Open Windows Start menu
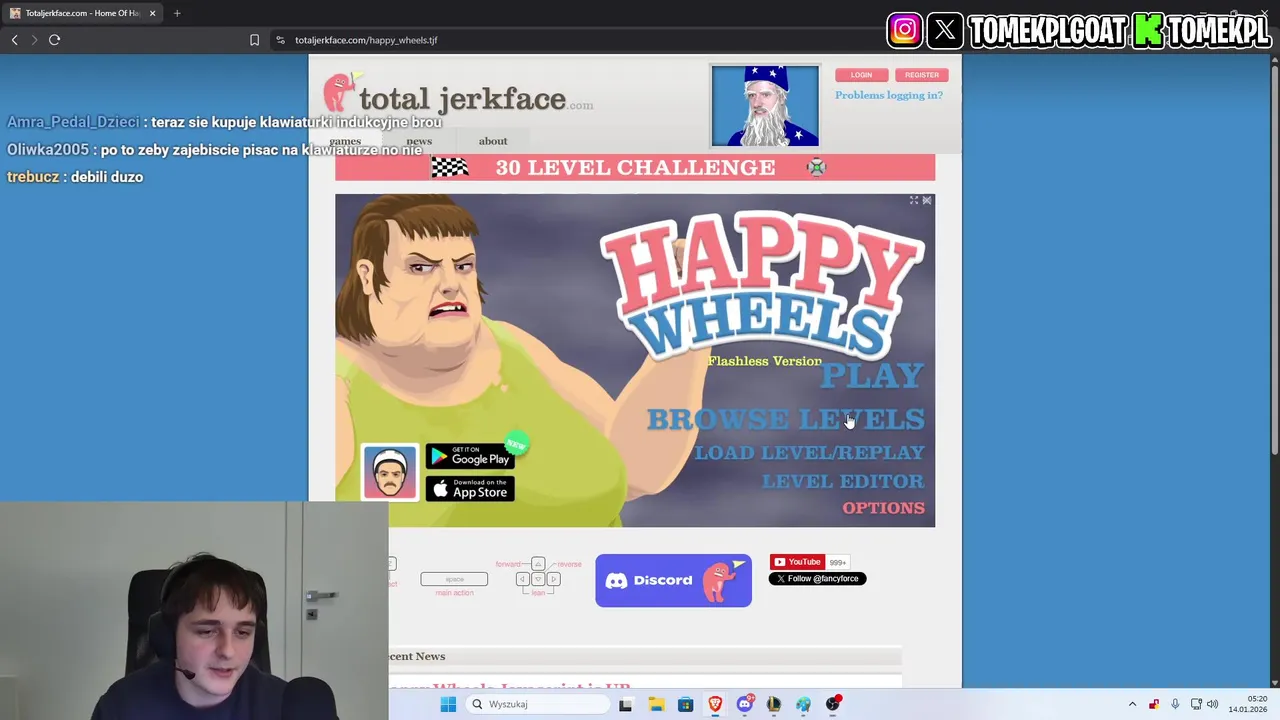1280x720 pixels. (x=448, y=704)
